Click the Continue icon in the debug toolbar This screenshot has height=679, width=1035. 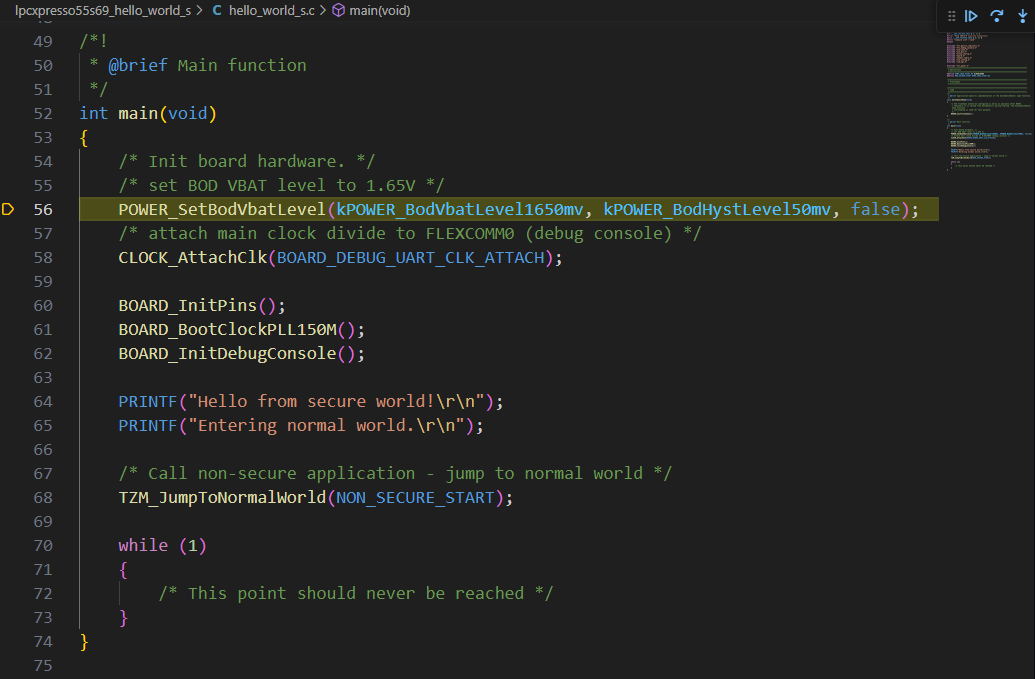click(970, 15)
